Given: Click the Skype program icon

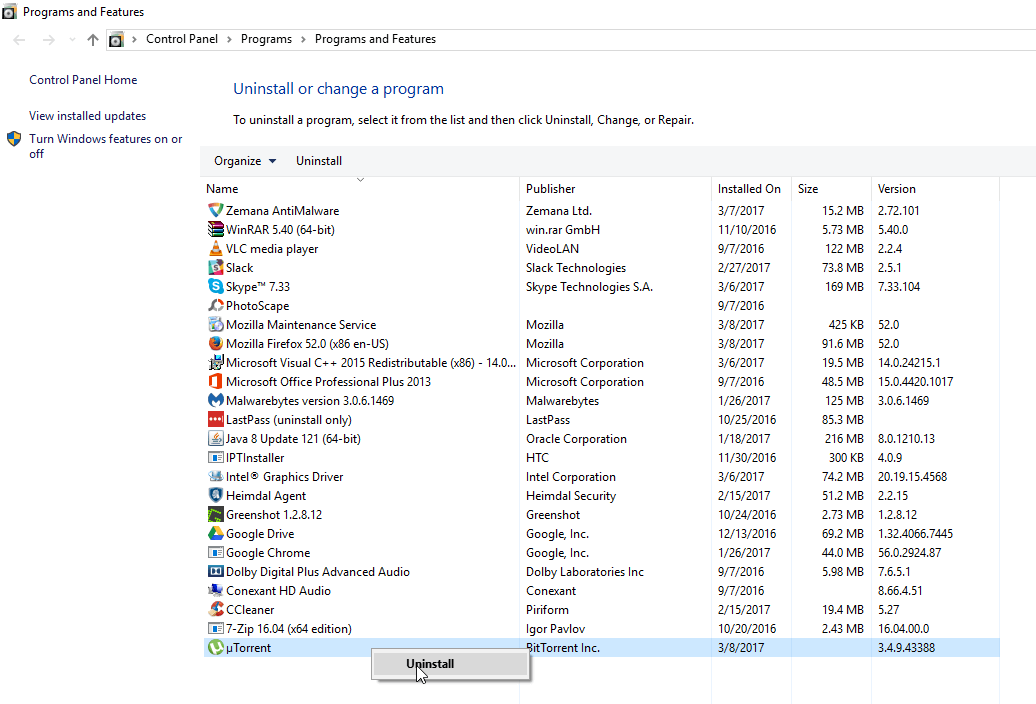Looking at the screenshot, I should point(215,287).
